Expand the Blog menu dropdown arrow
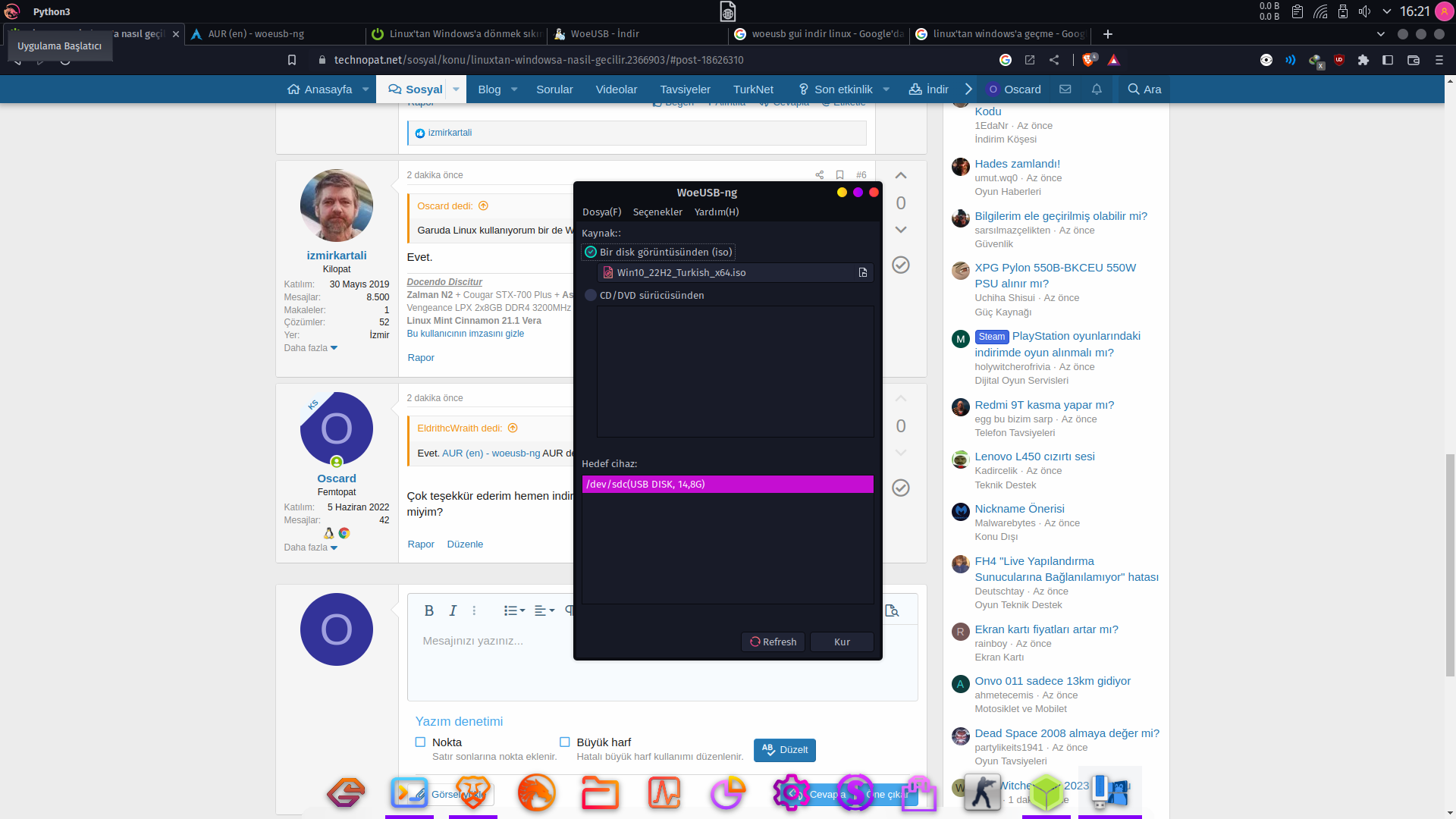 (x=514, y=89)
